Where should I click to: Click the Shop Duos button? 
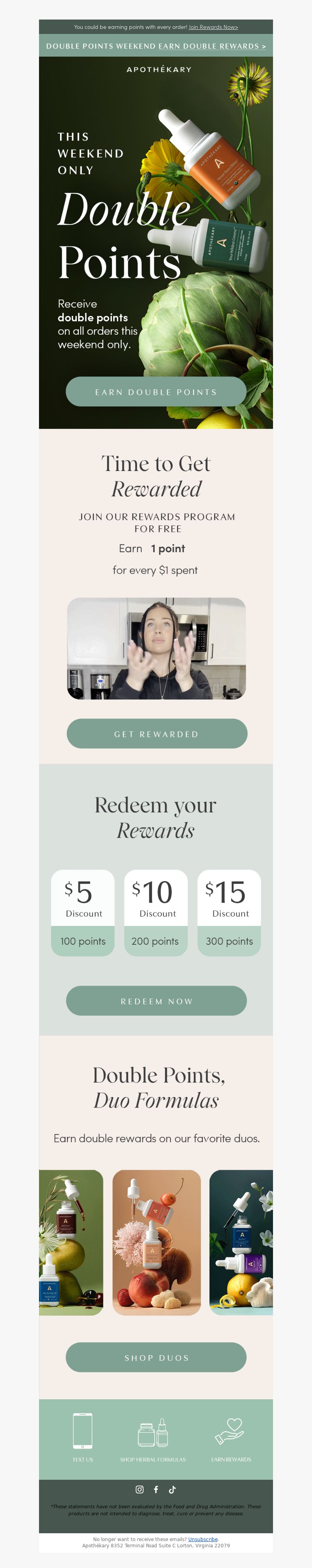(x=156, y=1357)
